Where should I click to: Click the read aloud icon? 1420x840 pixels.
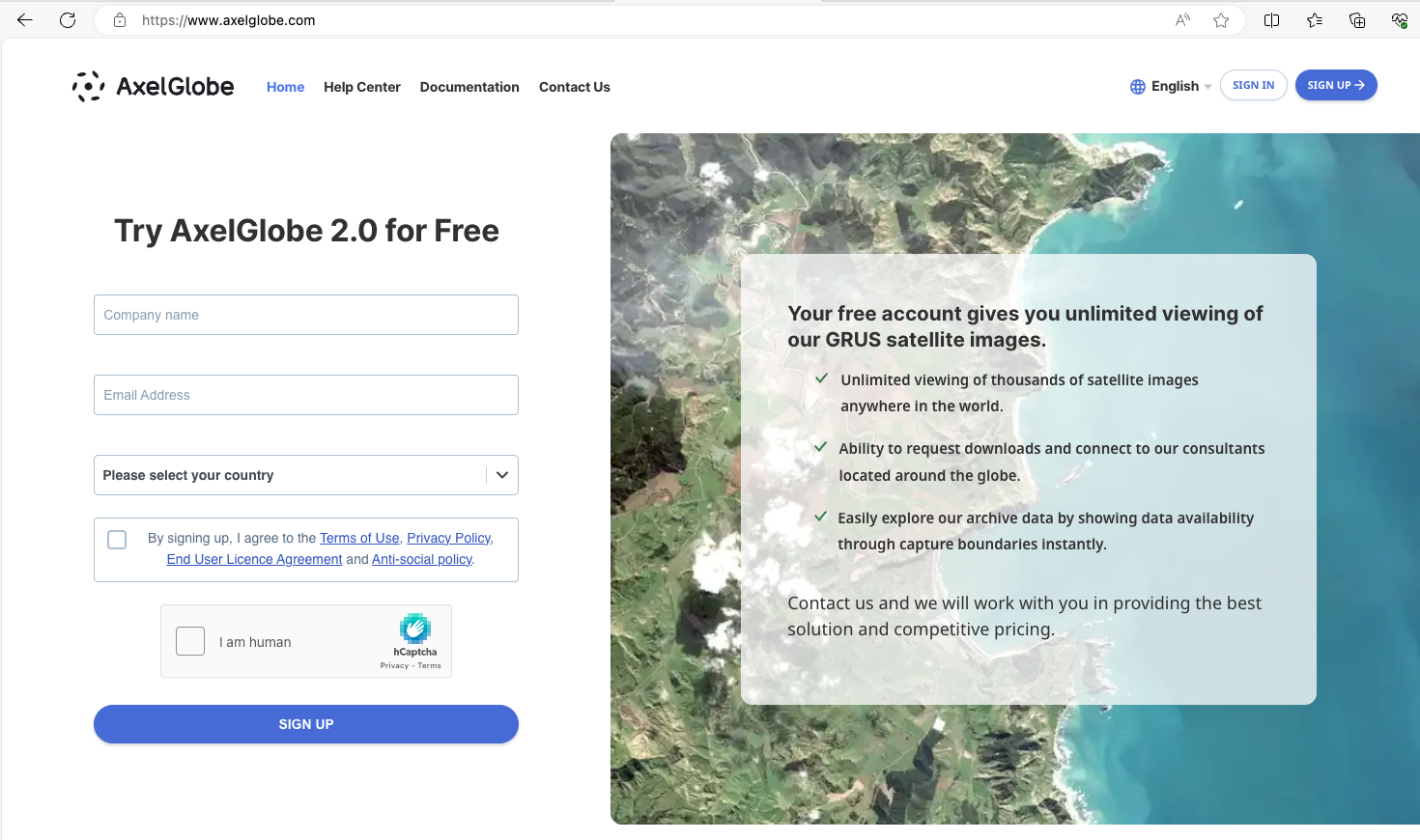click(x=1182, y=20)
